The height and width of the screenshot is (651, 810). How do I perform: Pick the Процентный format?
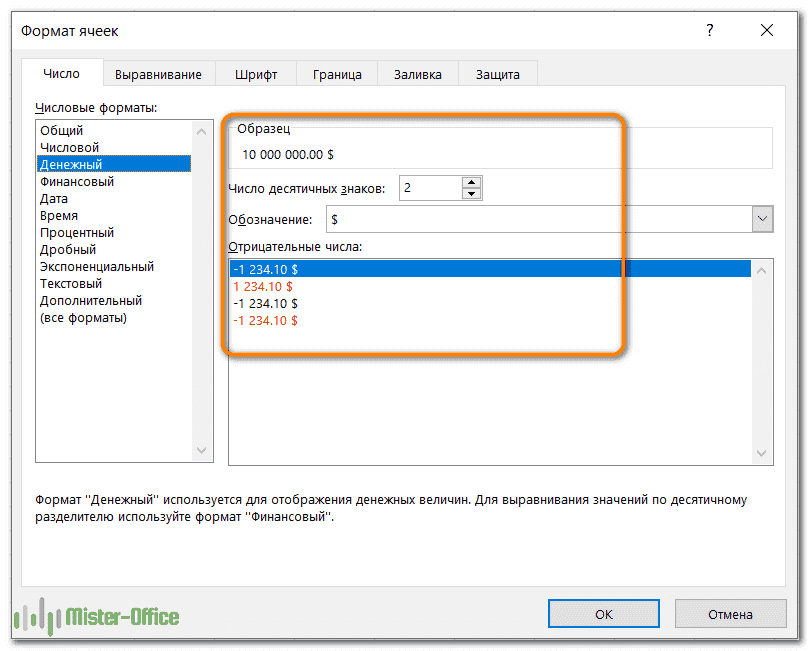77,233
